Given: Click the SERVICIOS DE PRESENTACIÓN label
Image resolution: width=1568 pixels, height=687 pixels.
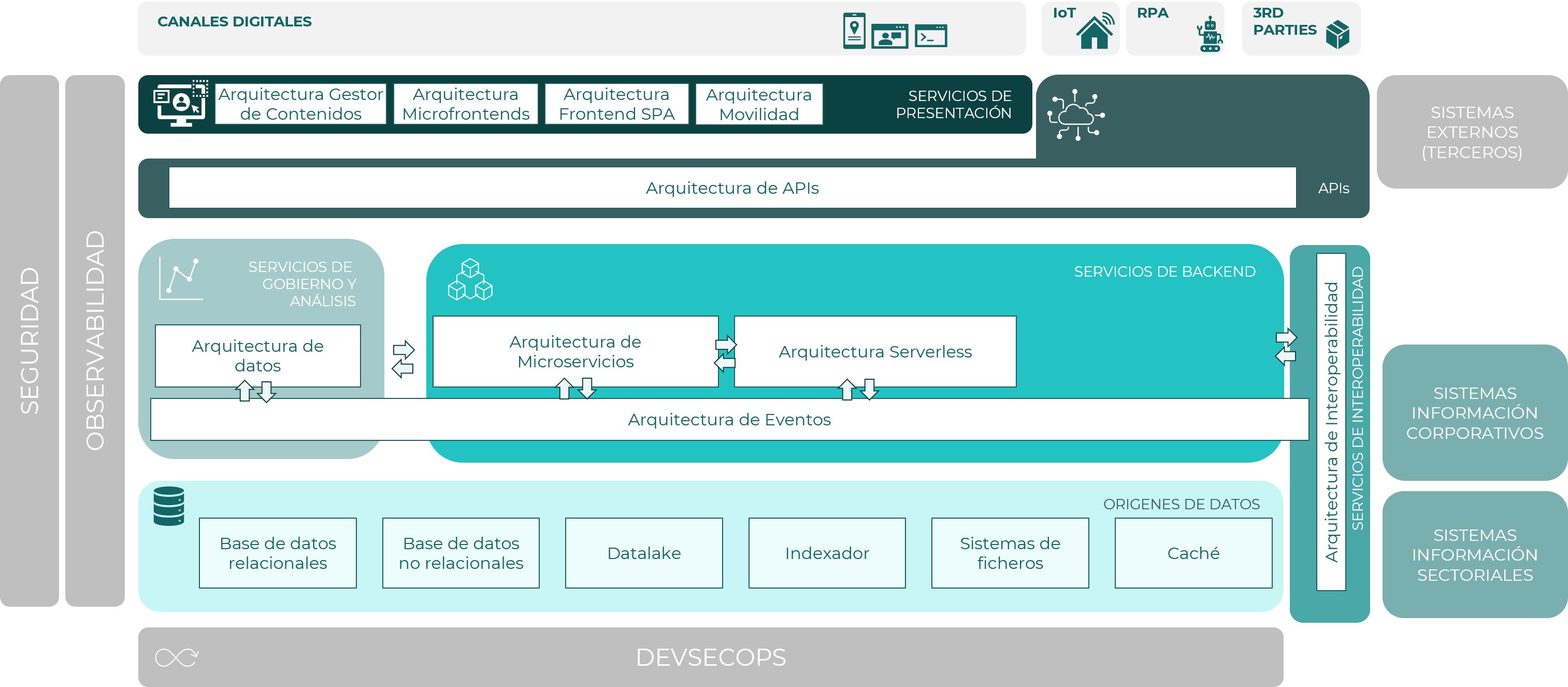Looking at the screenshot, I should point(953,104).
